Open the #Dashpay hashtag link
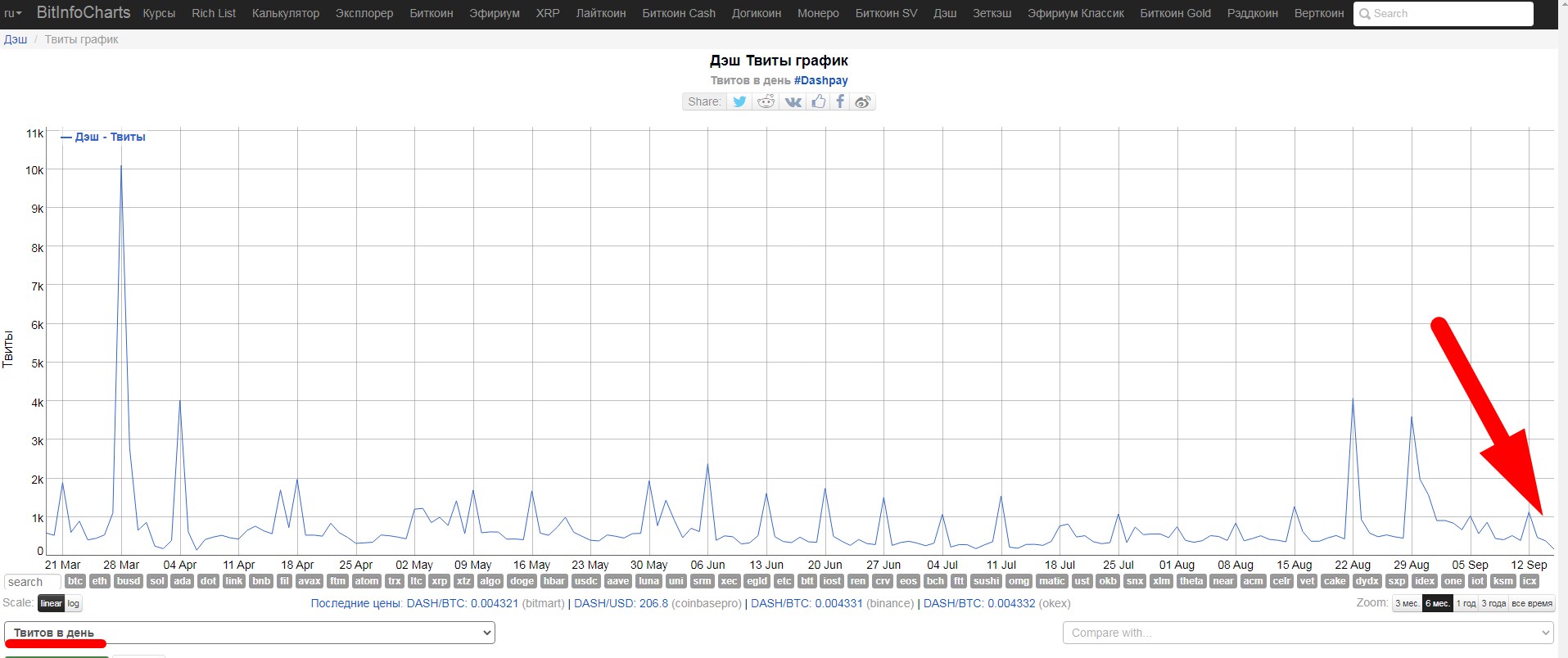The height and width of the screenshot is (658, 1568). coord(821,80)
